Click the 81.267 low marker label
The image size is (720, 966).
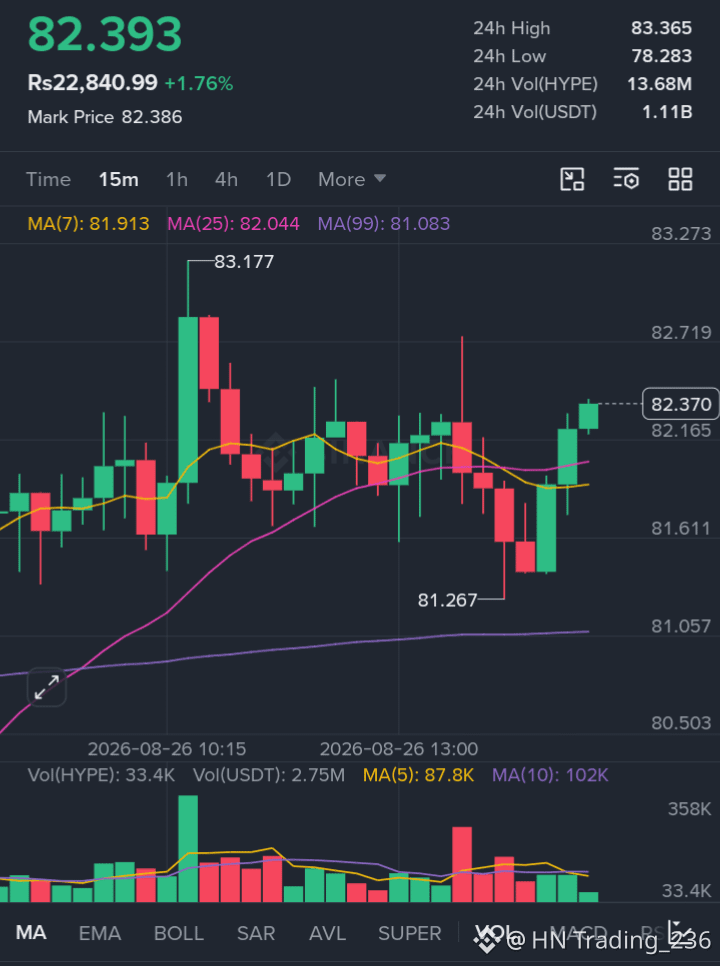click(x=447, y=600)
